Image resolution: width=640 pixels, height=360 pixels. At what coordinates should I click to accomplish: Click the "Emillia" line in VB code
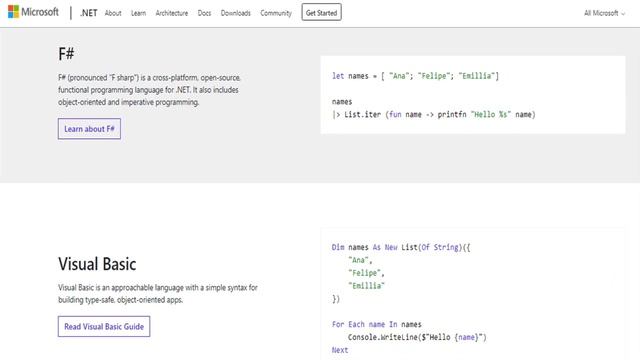point(366,286)
